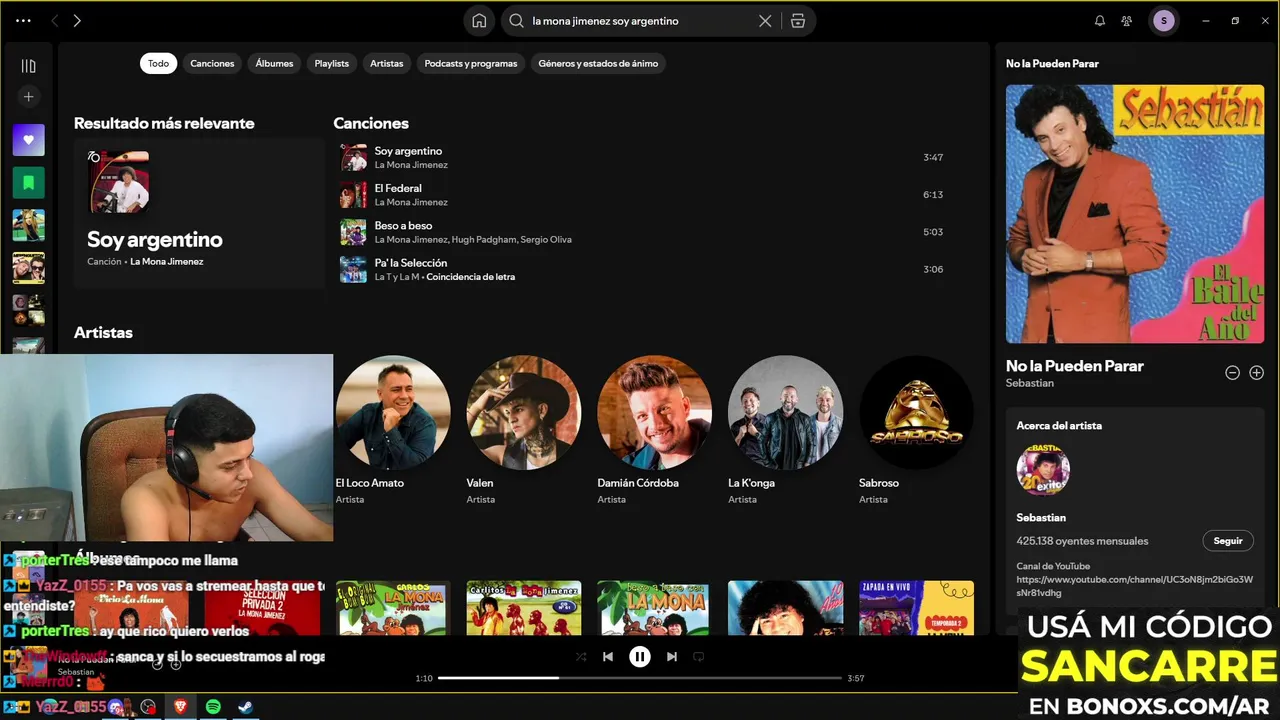Open La K'onga artist card

click(785, 428)
